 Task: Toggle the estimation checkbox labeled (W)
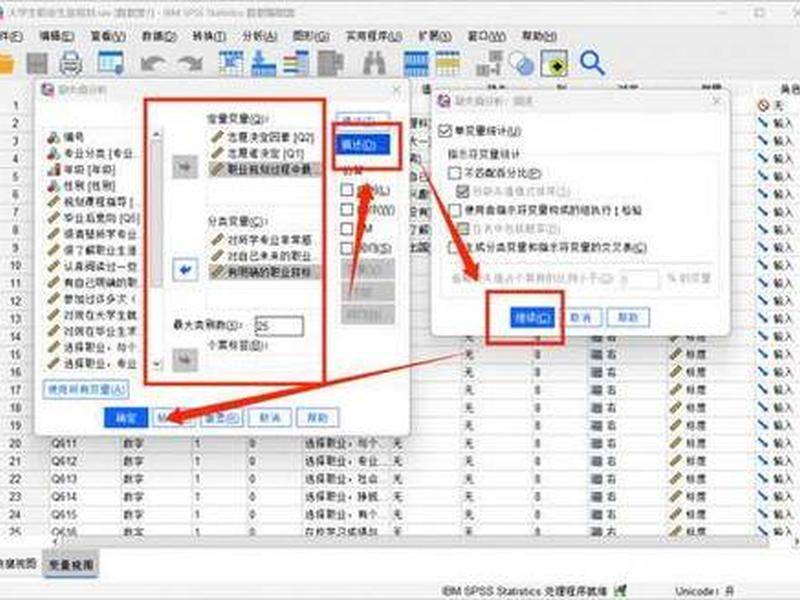coord(347,209)
